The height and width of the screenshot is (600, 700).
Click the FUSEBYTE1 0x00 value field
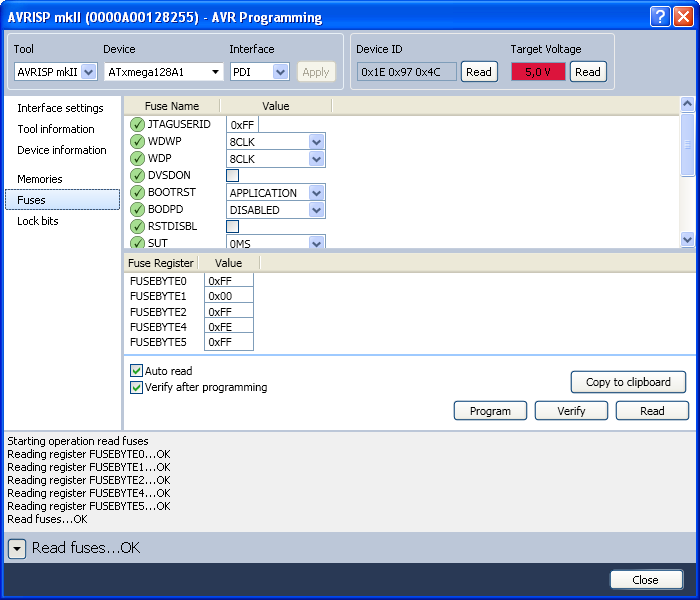pyautogui.click(x=229, y=296)
